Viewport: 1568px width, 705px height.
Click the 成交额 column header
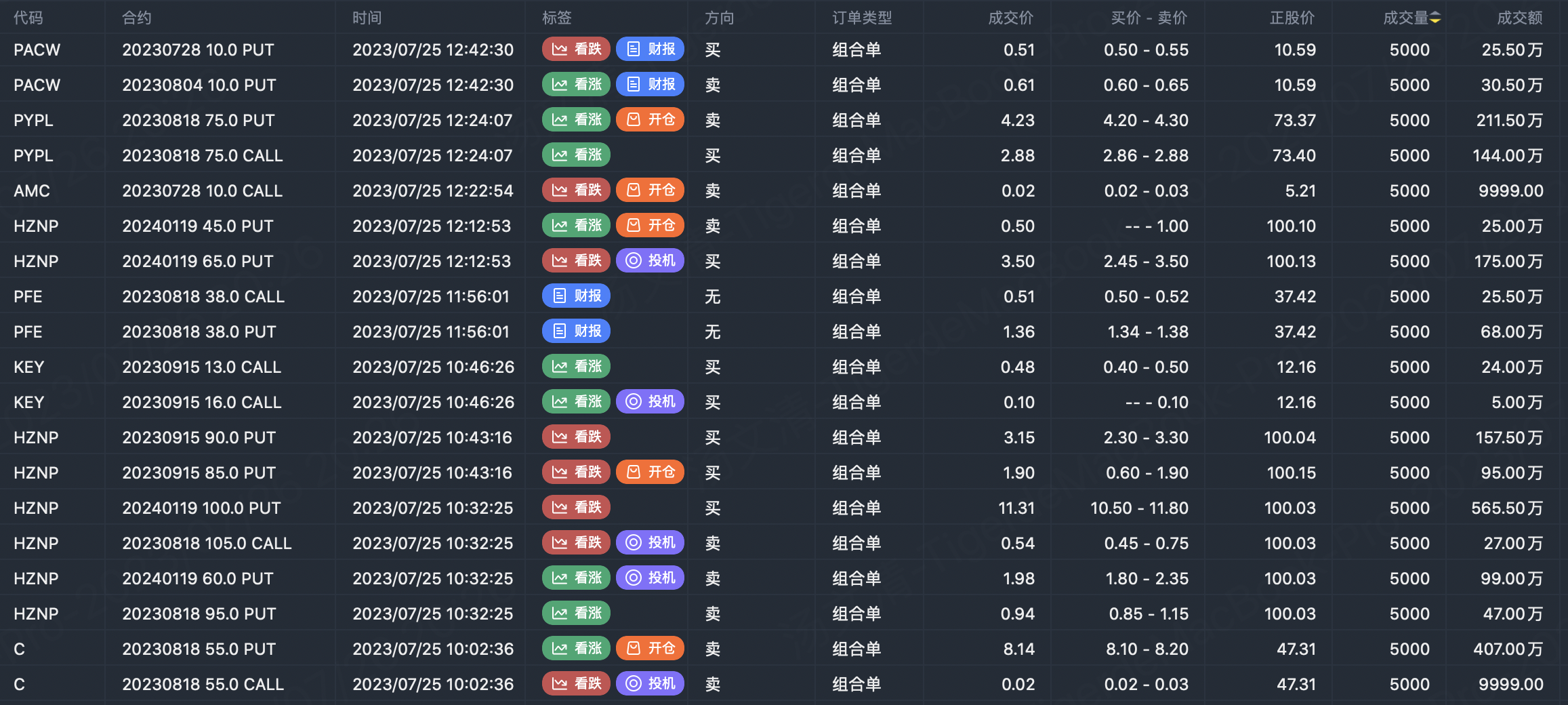click(x=1520, y=18)
